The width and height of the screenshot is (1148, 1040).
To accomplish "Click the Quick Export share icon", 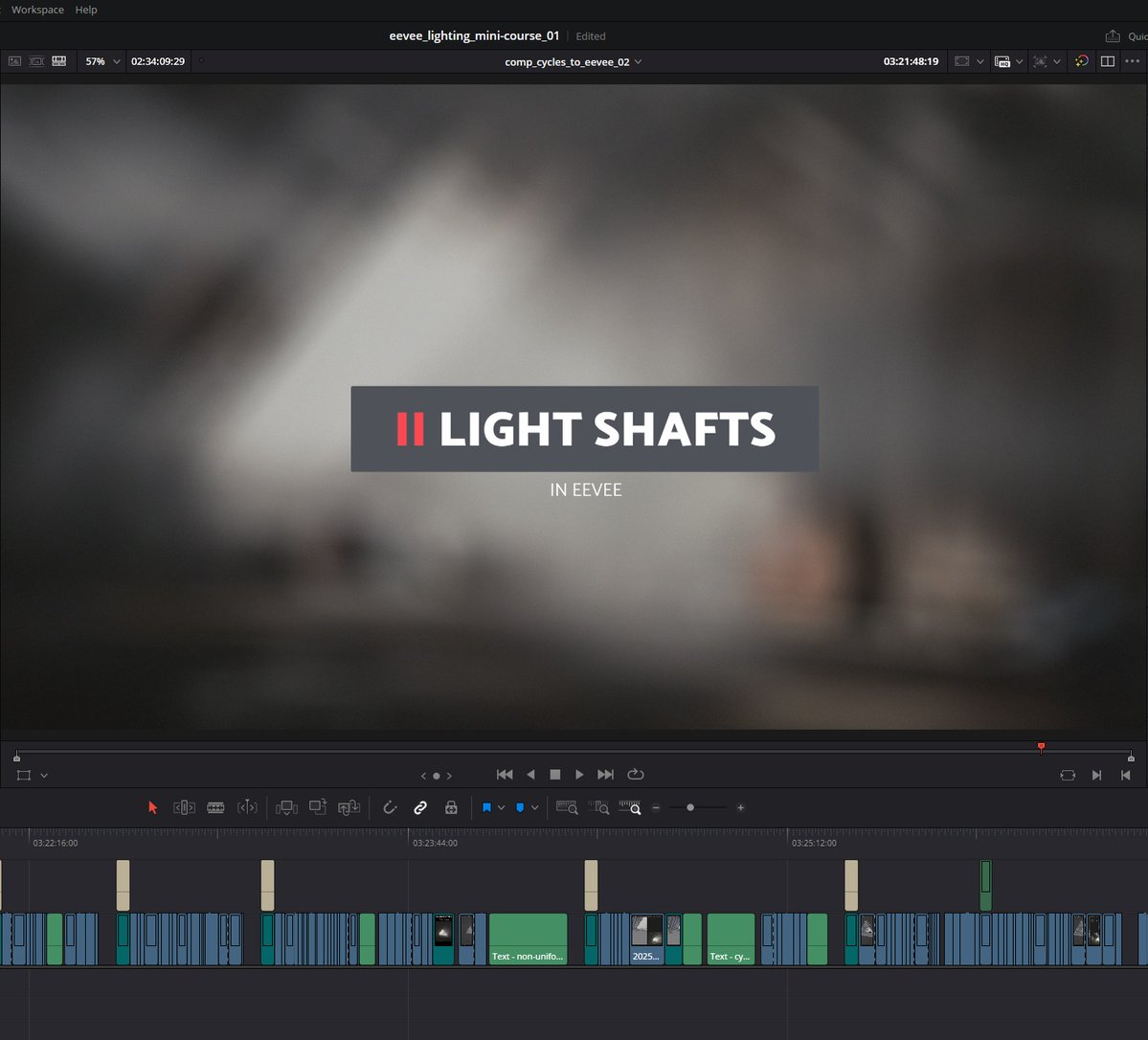I will (x=1113, y=35).
